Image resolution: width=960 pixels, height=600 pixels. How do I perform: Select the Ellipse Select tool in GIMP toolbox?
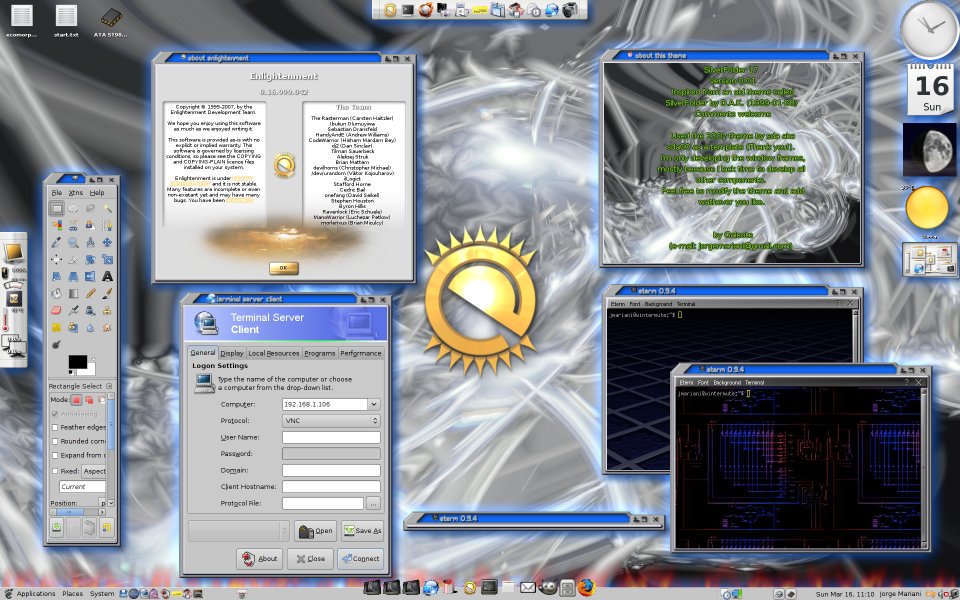pyautogui.click(x=73, y=208)
